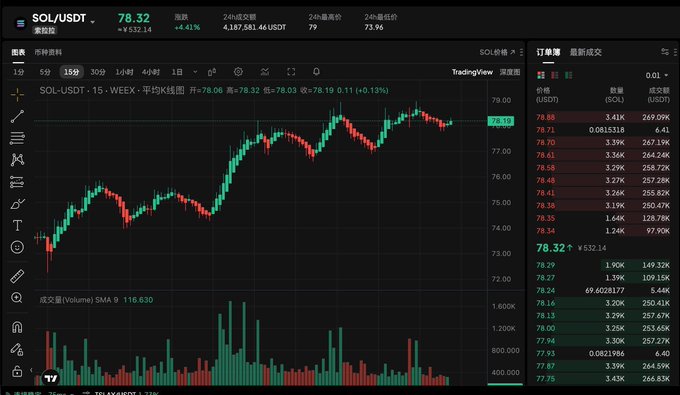Click the 24h成交额 4,187,581.46 USDT value

pyautogui.click(x=255, y=27)
